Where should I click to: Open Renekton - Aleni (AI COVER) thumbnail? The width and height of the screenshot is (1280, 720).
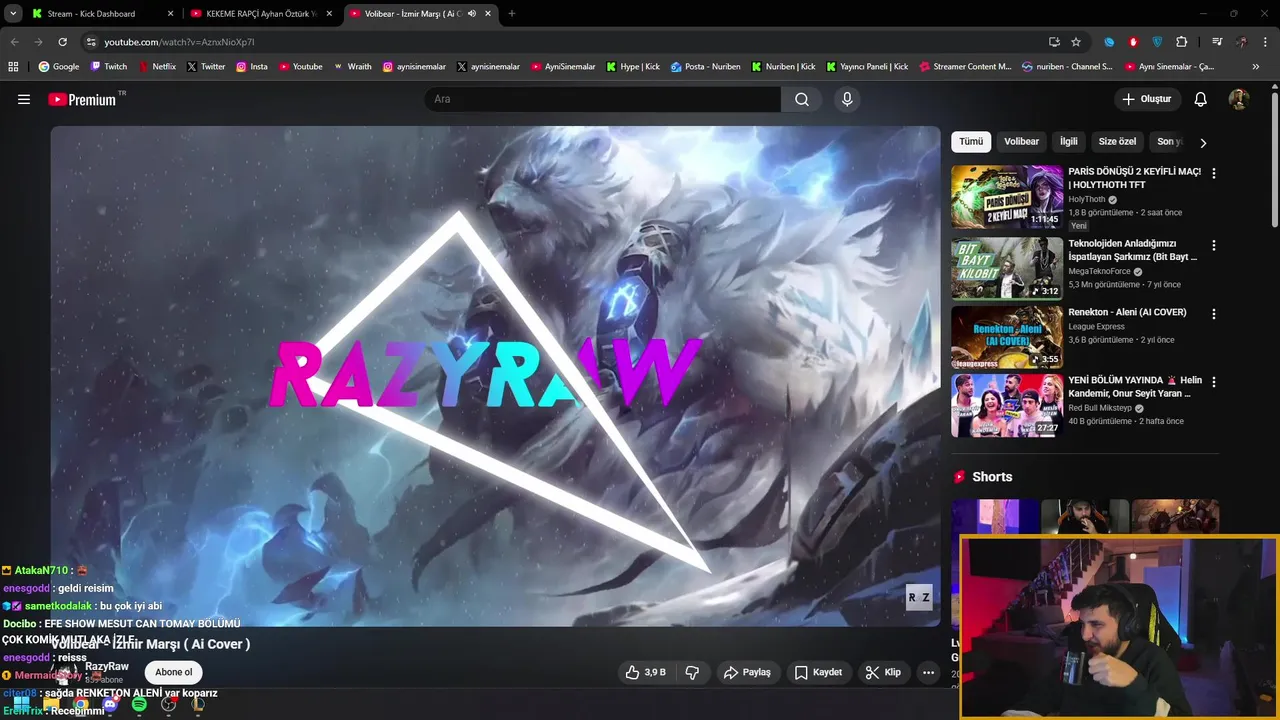(x=1007, y=337)
